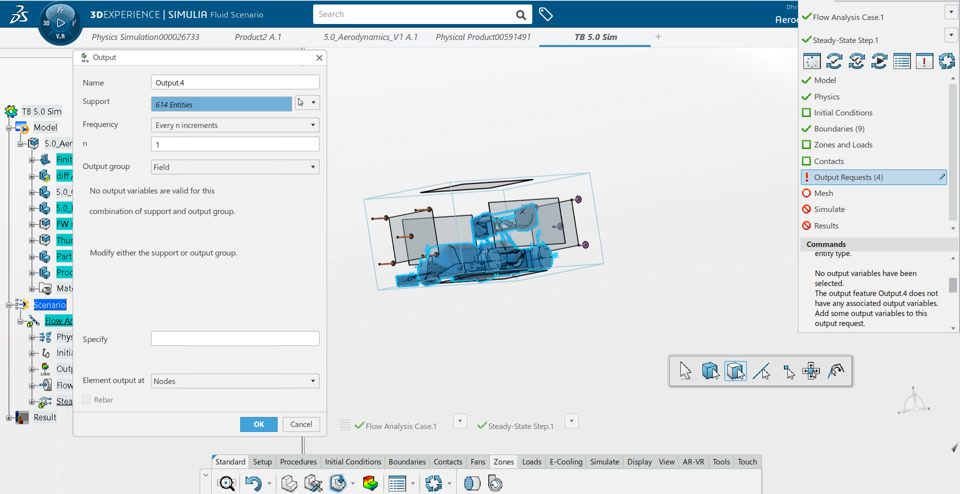
Task: Select the solid cube selection tool
Action: coord(710,370)
